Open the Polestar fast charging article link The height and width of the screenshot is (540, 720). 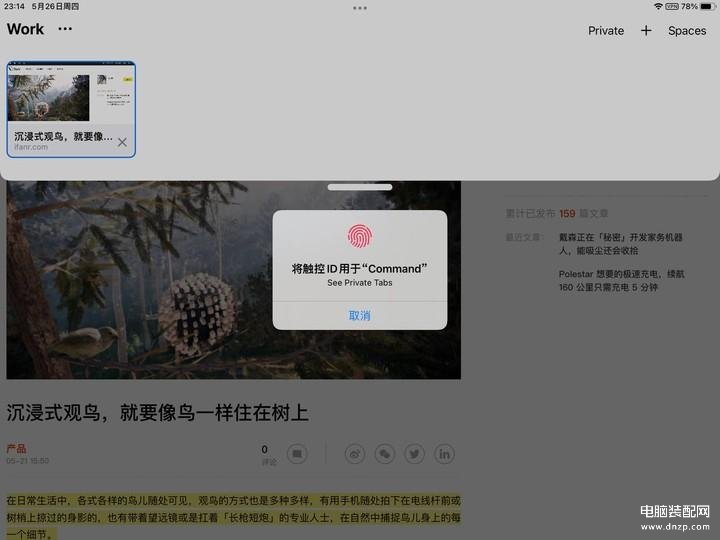coord(621,281)
